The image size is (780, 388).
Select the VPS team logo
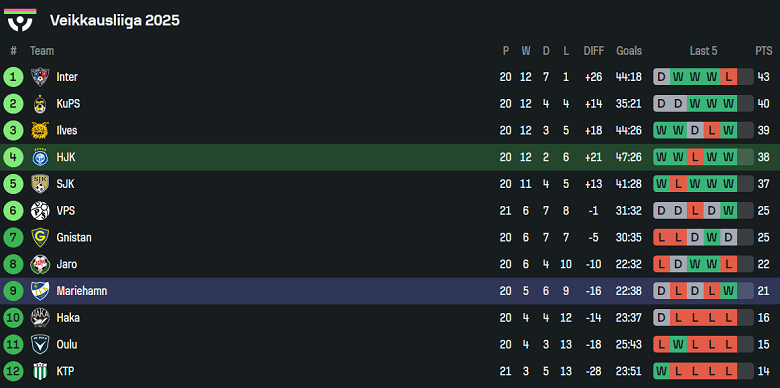40,211
